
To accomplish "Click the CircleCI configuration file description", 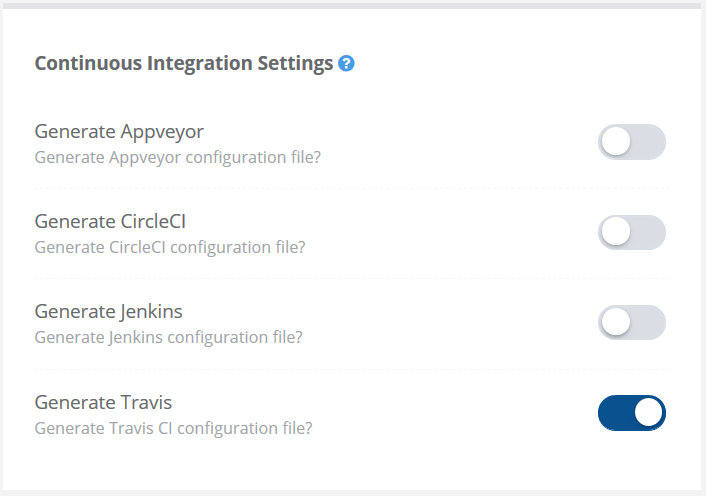I will 170,247.
